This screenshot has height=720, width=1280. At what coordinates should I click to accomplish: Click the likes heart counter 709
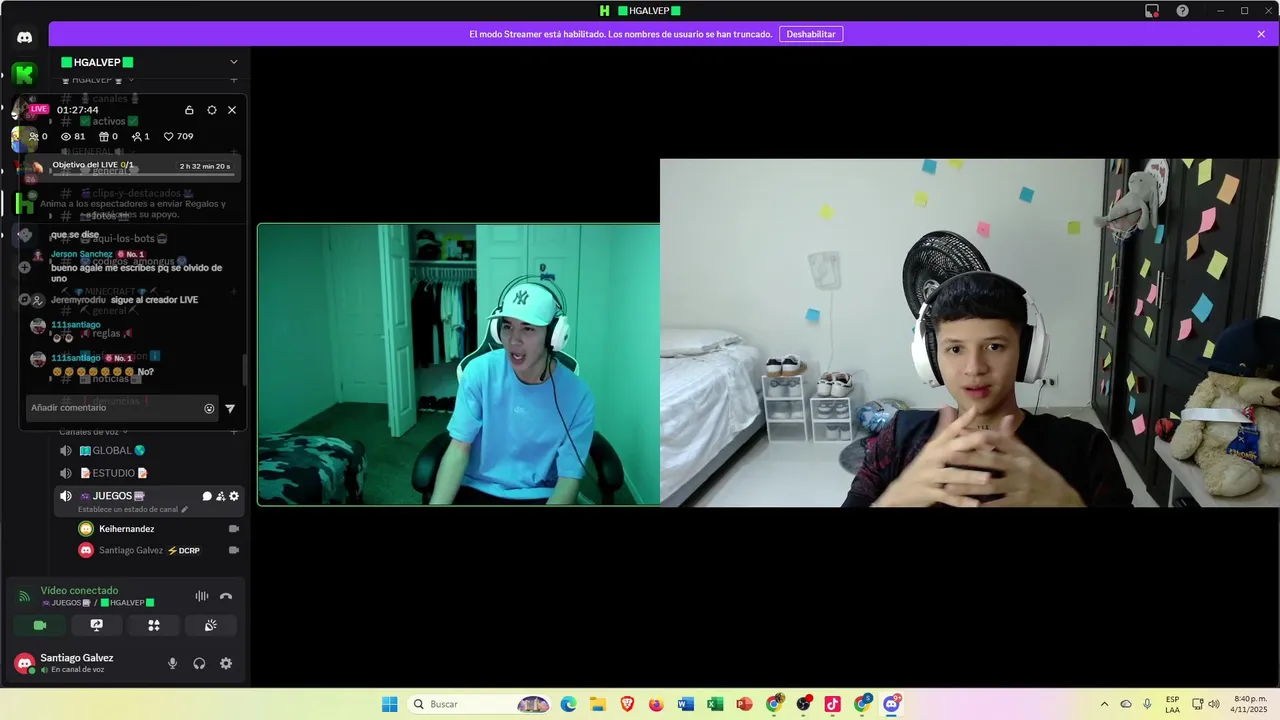pyautogui.click(x=178, y=137)
